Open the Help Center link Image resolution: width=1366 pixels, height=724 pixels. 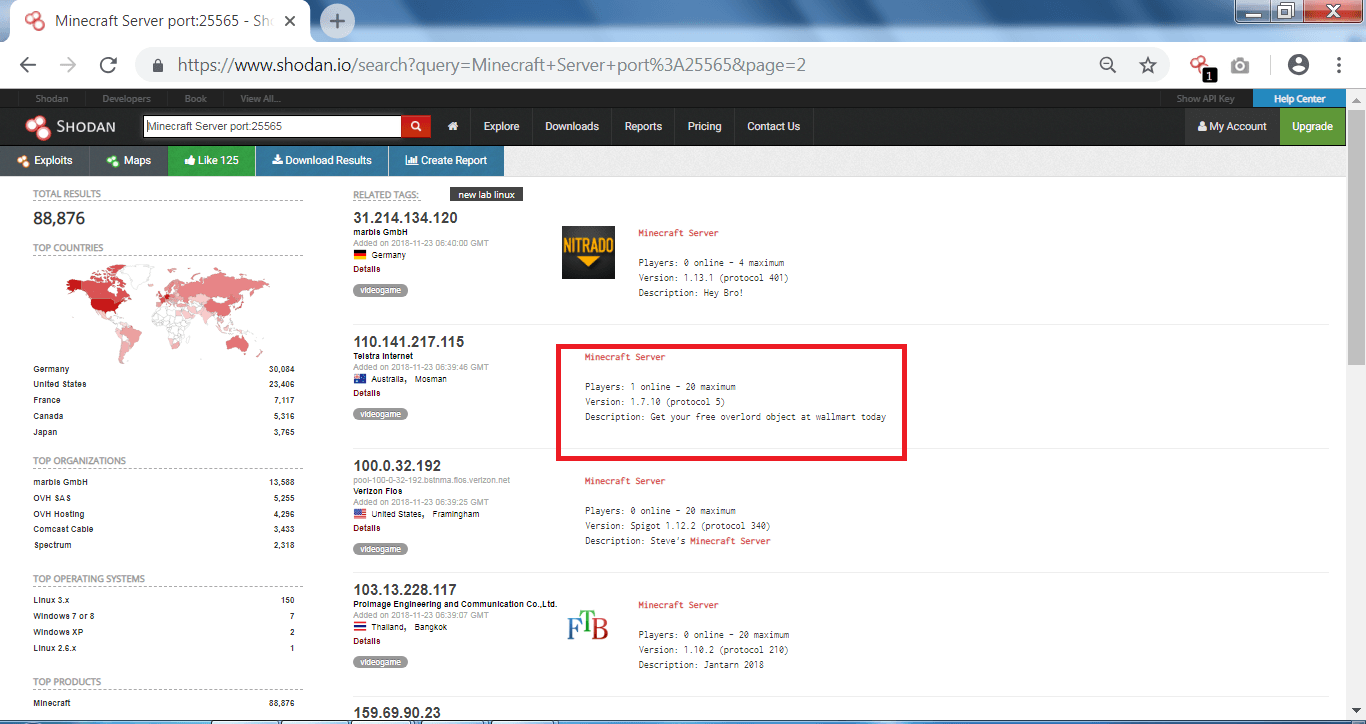tap(1299, 99)
